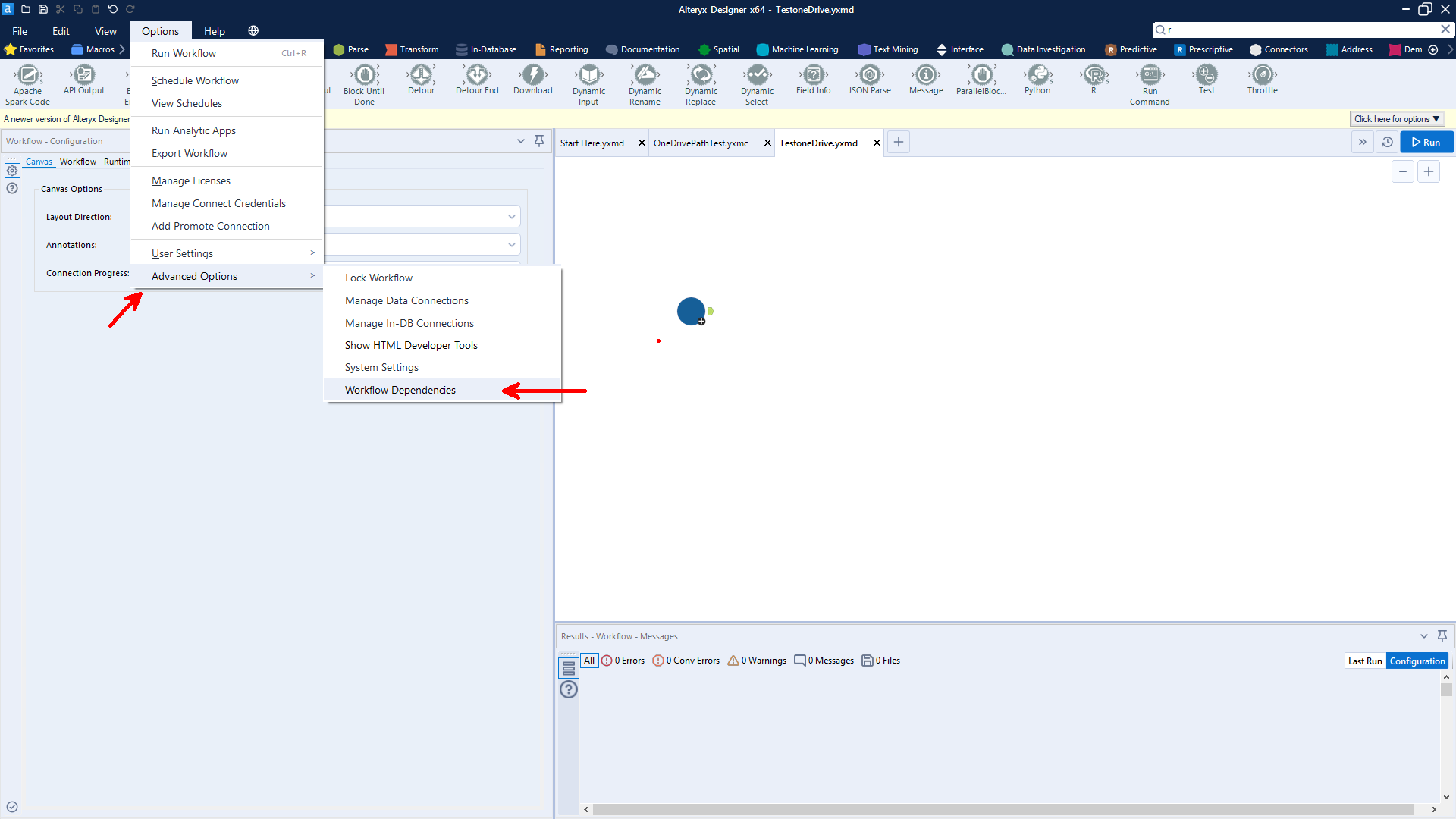
Task: Select the Dynamic Rename tool icon
Action: (645, 75)
